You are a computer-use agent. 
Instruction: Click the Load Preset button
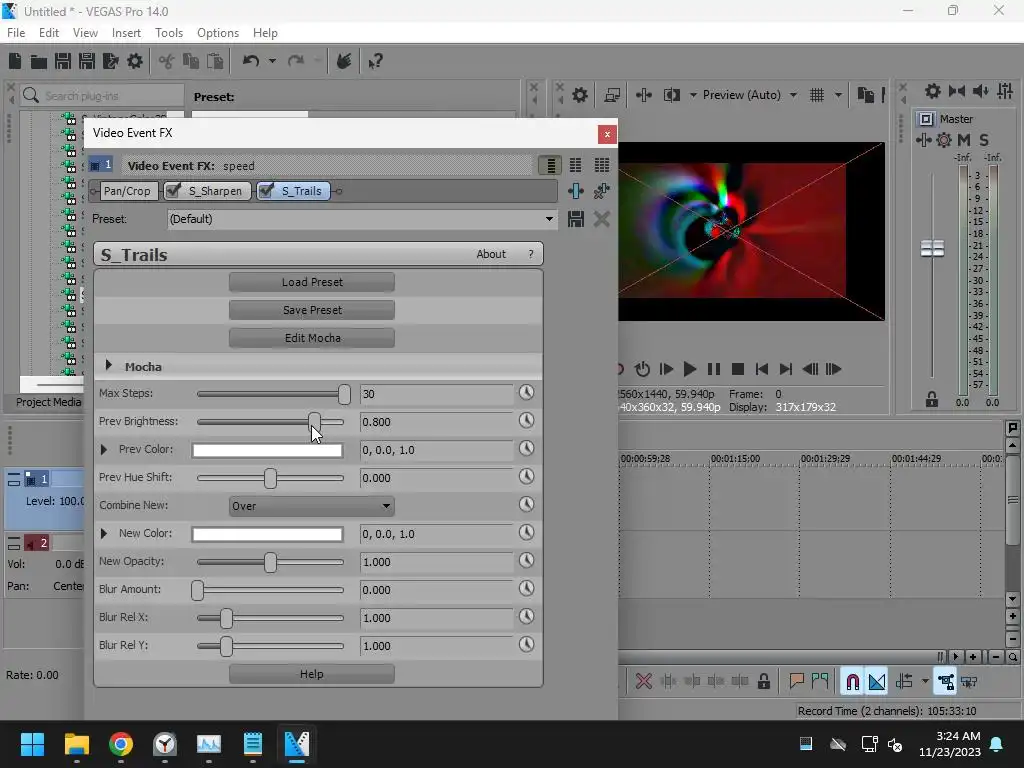pyautogui.click(x=312, y=282)
